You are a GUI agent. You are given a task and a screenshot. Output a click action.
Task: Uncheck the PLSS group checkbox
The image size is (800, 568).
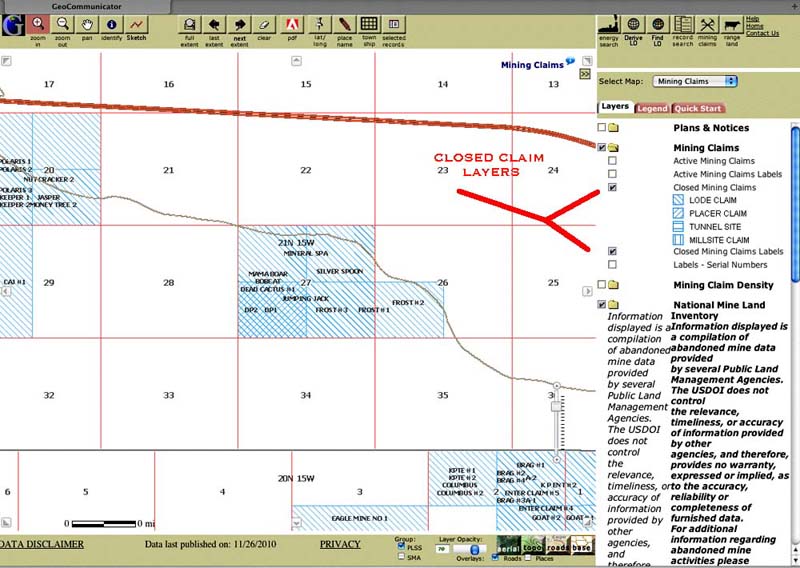[x=401, y=547]
